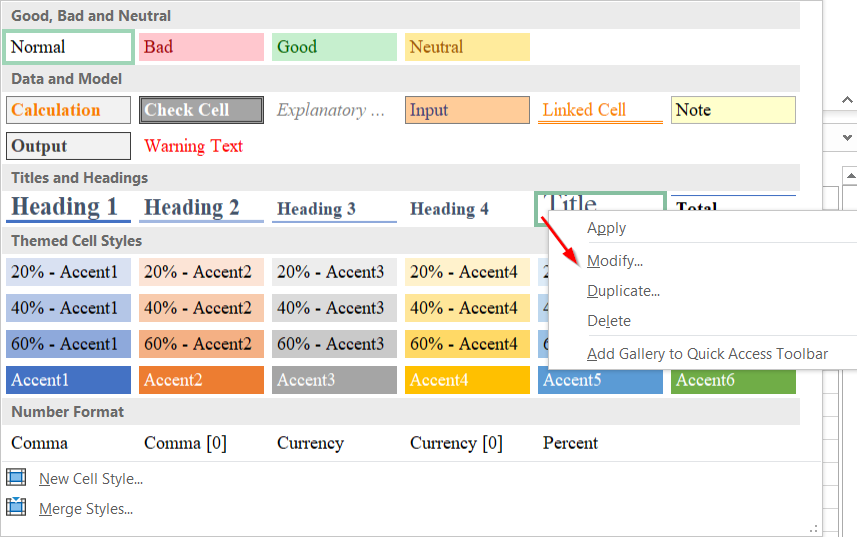The width and height of the screenshot is (857, 537).
Task: Apply 60% - Accent1 style
Action: click(68, 344)
